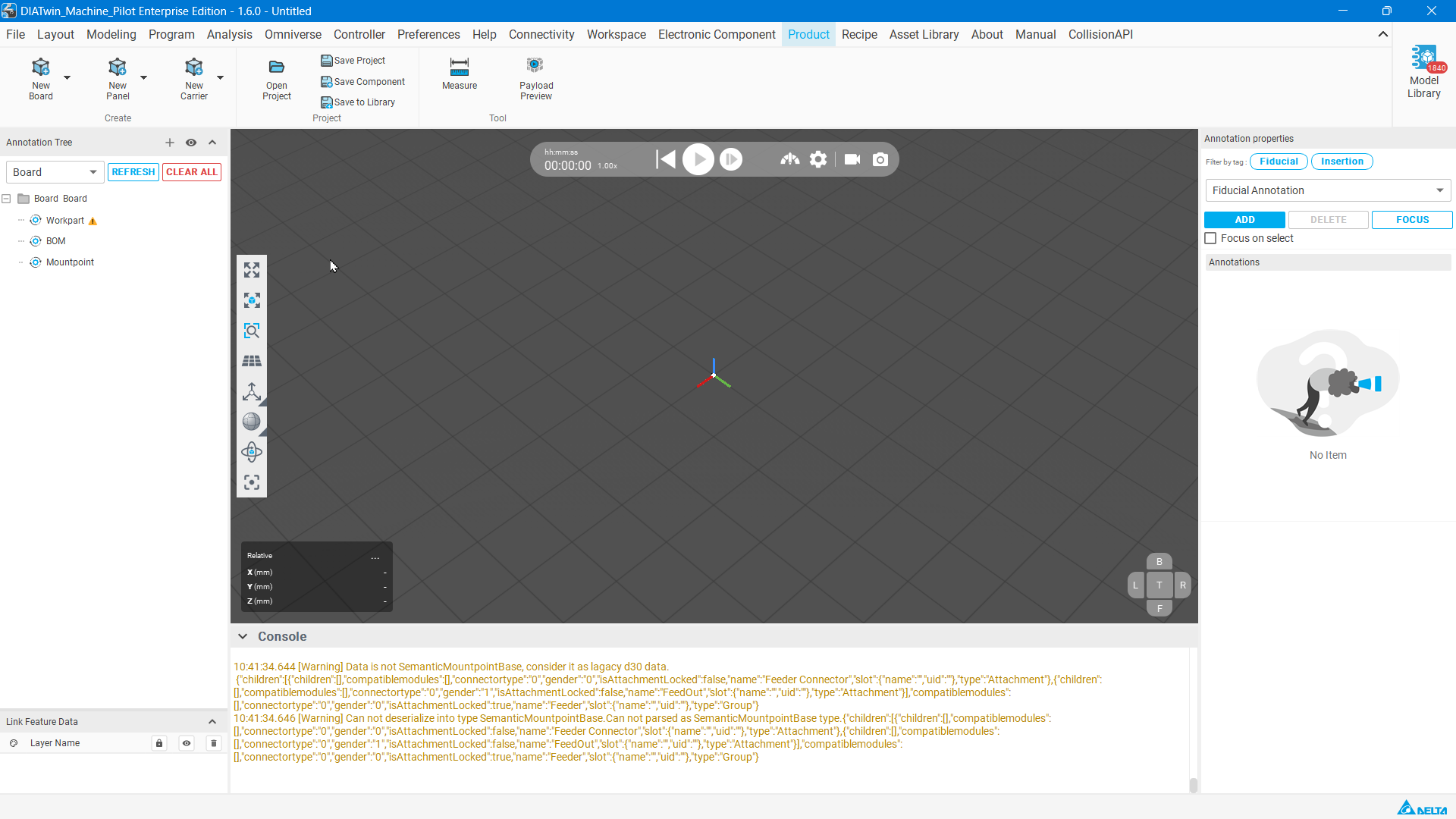This screenshot has height=819, width=1456.
Task: Switch to the Program tab
Action: pos(171,35)
